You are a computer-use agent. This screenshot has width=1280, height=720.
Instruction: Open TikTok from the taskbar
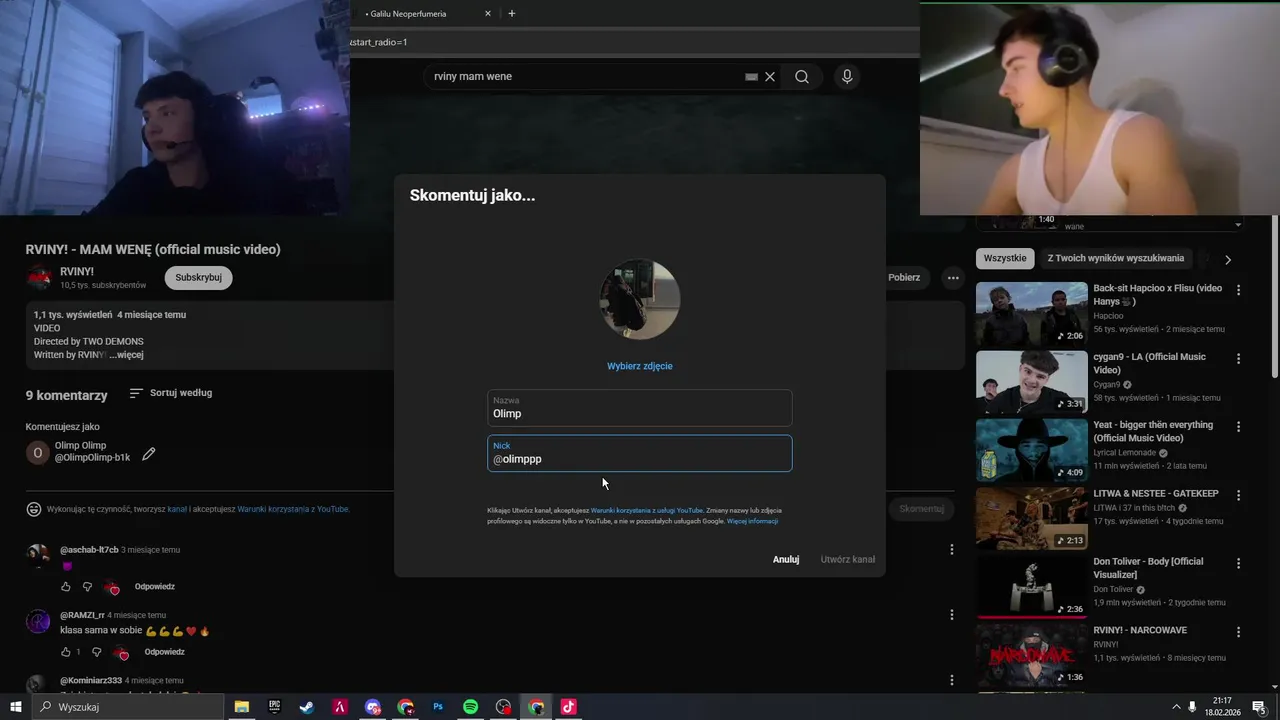point(569,707)
